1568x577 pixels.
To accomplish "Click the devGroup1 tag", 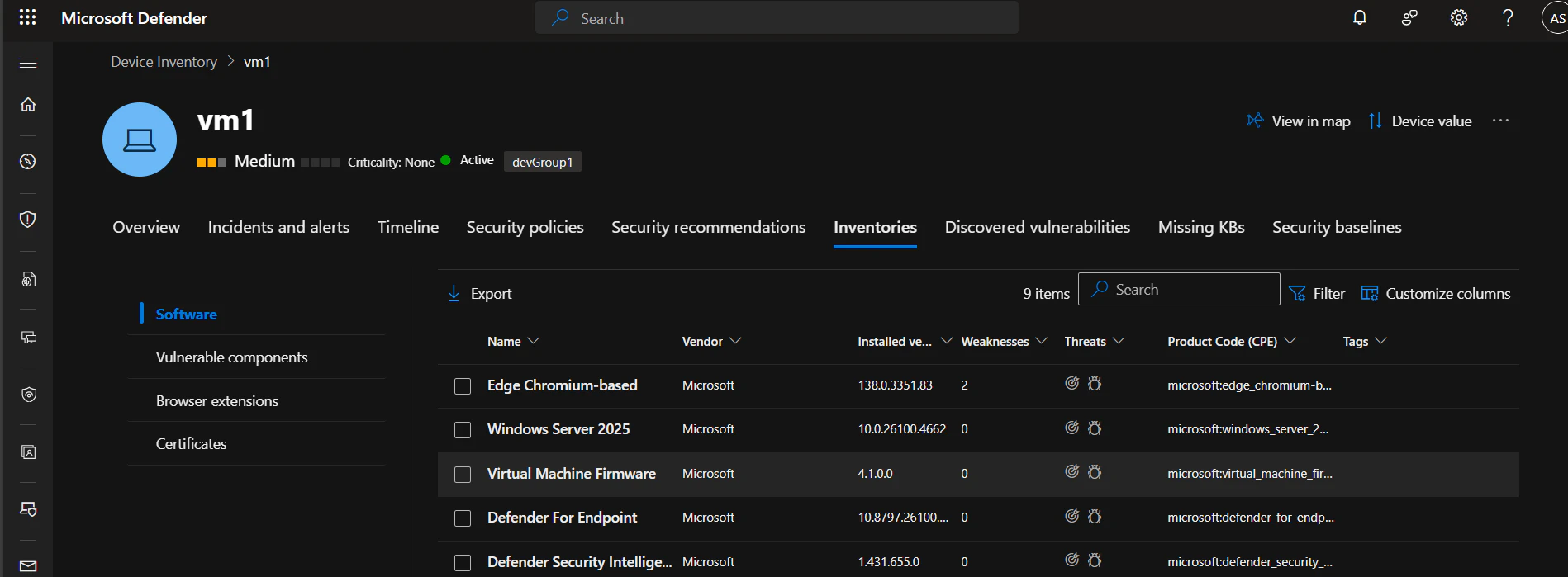I will tap(542, 162).
